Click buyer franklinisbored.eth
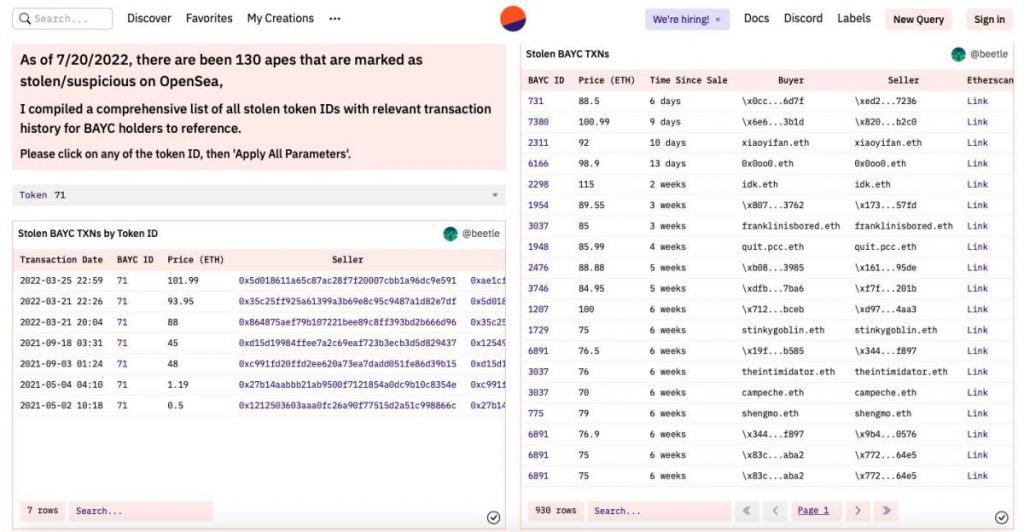 (791, 227)
